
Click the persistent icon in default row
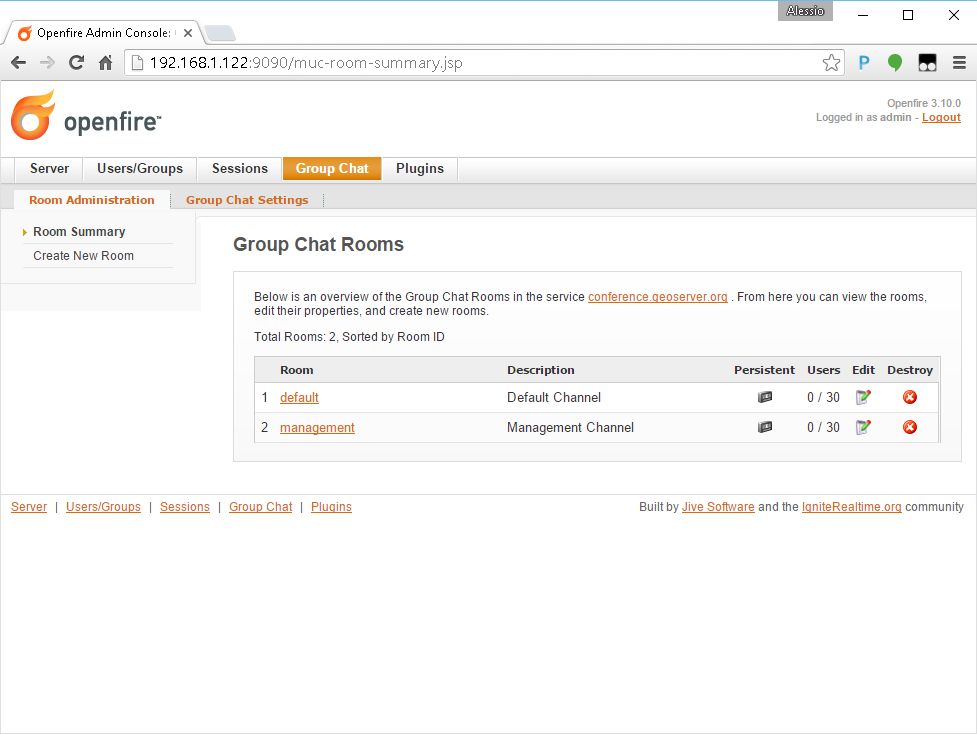click(x=765, y=397)
